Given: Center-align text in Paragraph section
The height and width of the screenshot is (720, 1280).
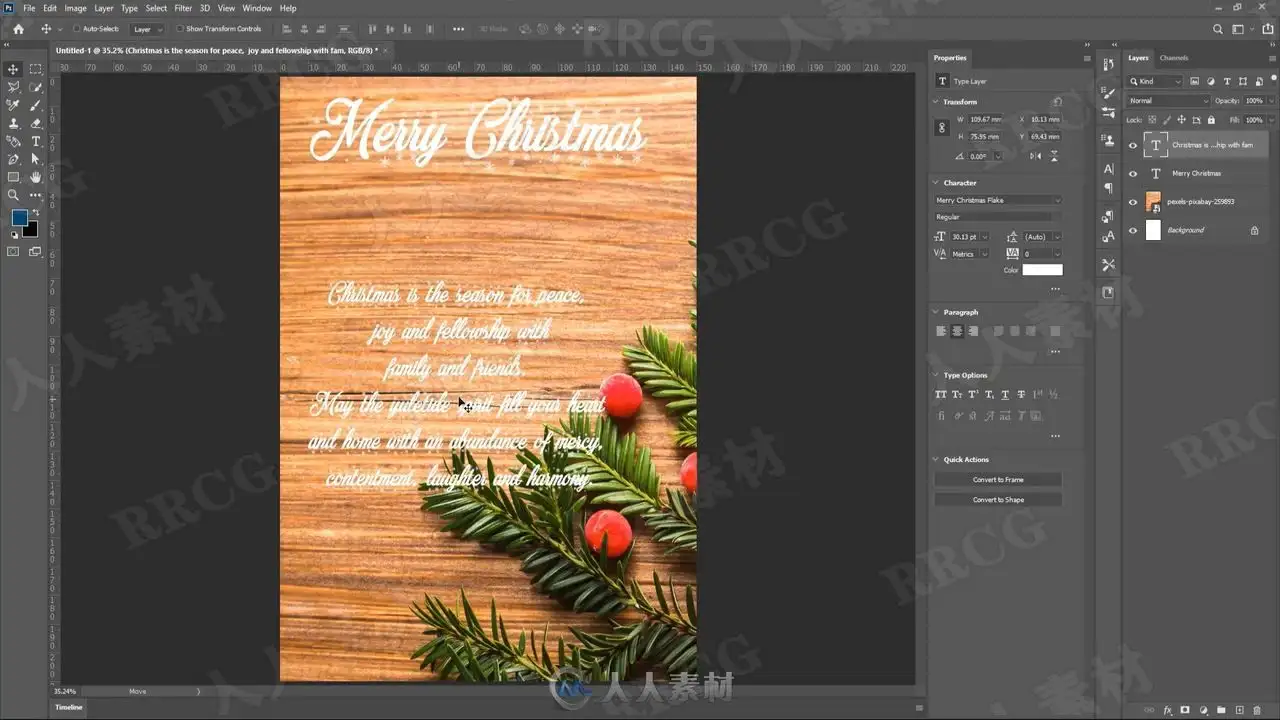Looking at the screenshot, I should pyautogui.click(x=957, y=331).
